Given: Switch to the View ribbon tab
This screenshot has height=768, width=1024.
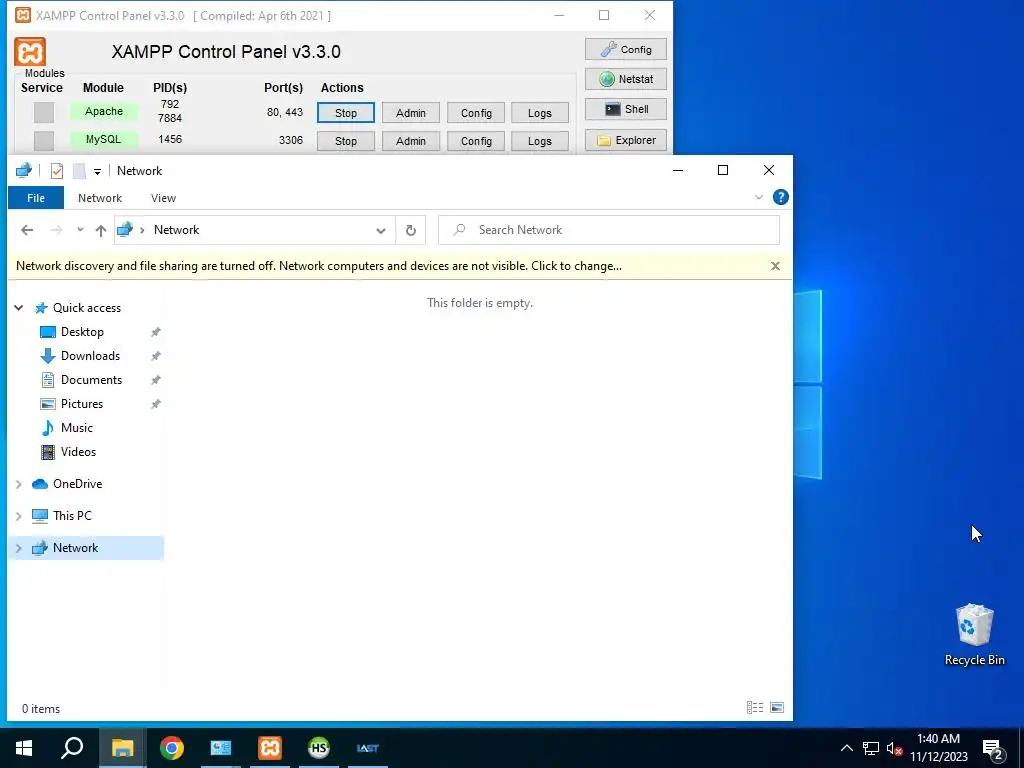Looking at the screenshot, I should pos(163,198).
